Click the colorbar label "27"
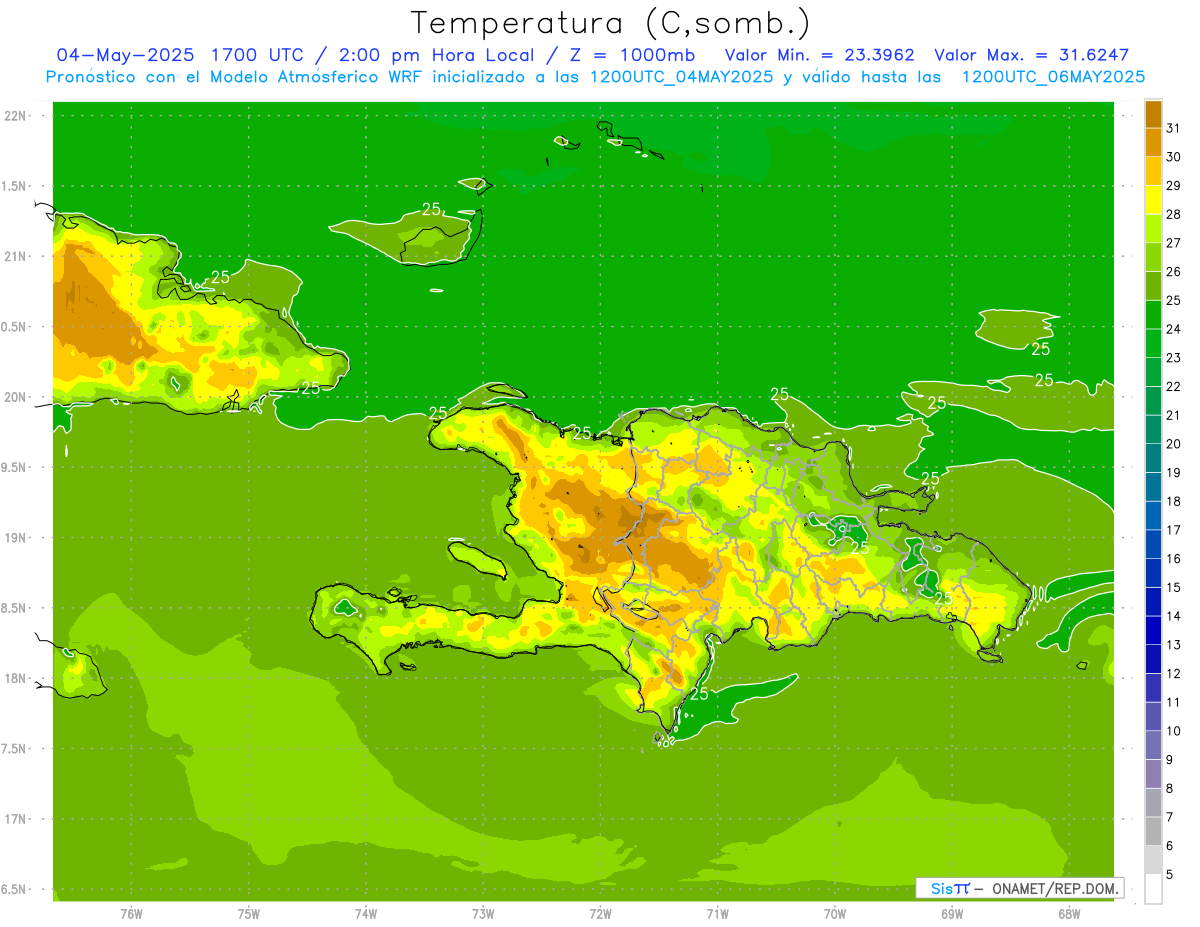This screenshot has width=1200, height=927. point(1173,243)
